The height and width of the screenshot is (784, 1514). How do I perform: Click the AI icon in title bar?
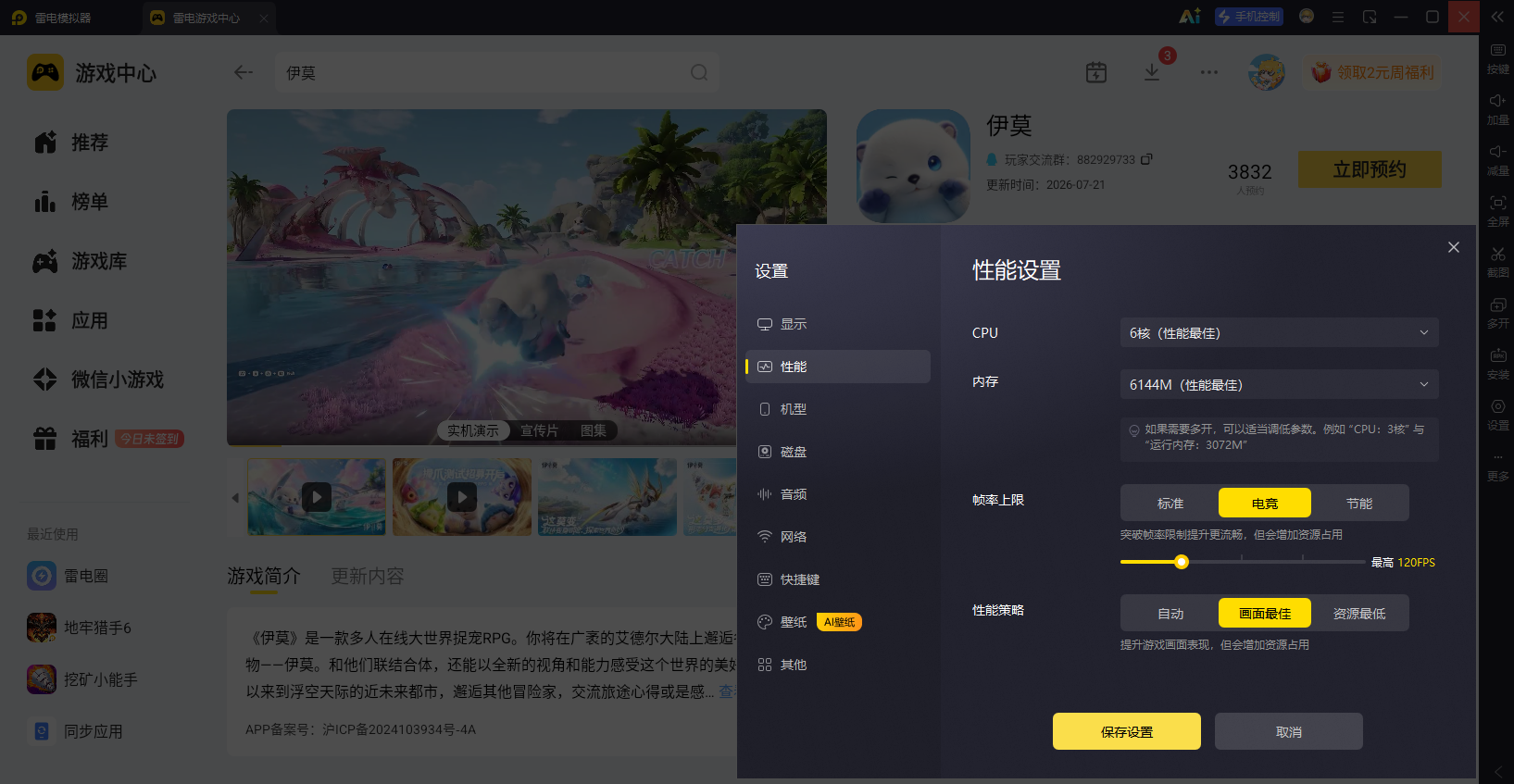click(1190, 17)
